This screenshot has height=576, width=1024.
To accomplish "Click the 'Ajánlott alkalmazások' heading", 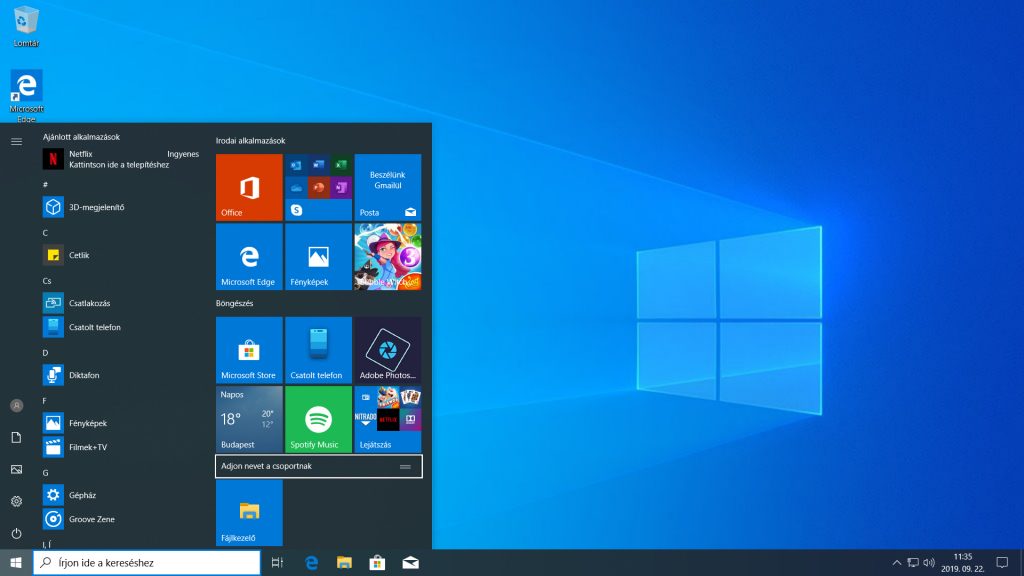I will click(x=82, y=137).
